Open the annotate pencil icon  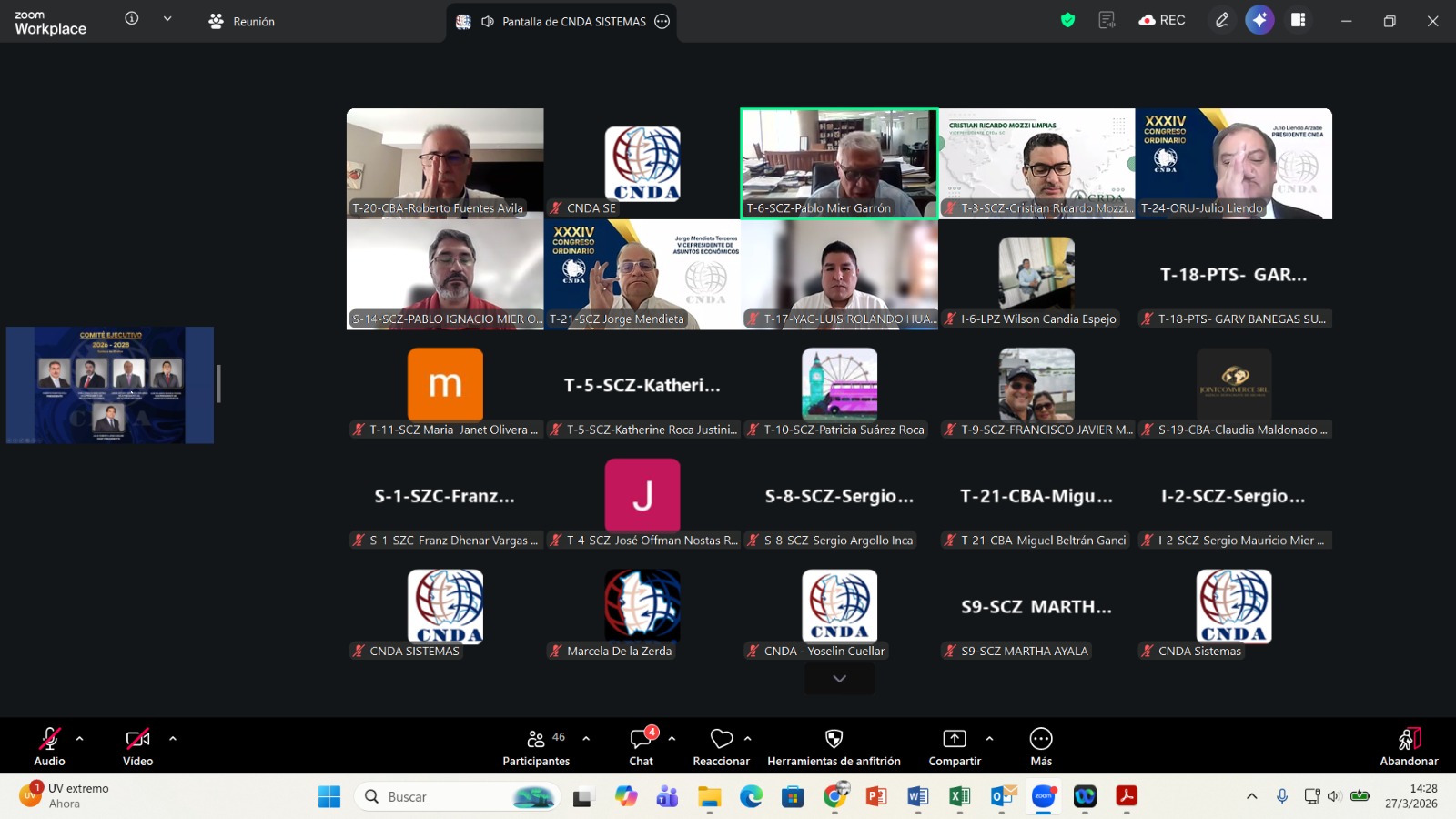coord(1222,20)
